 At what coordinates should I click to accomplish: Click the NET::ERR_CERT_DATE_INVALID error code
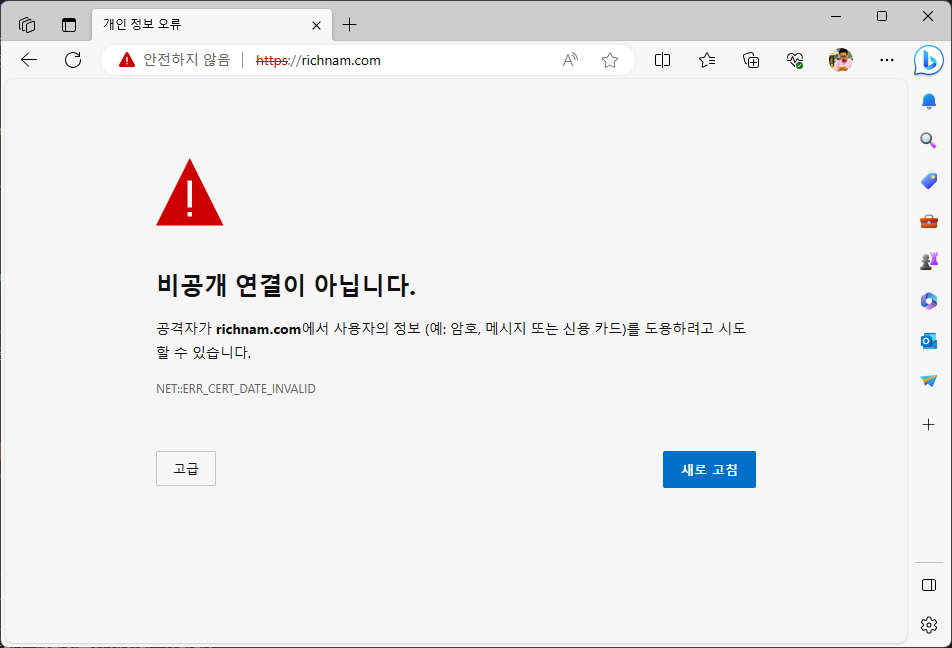tap(236, 389)
